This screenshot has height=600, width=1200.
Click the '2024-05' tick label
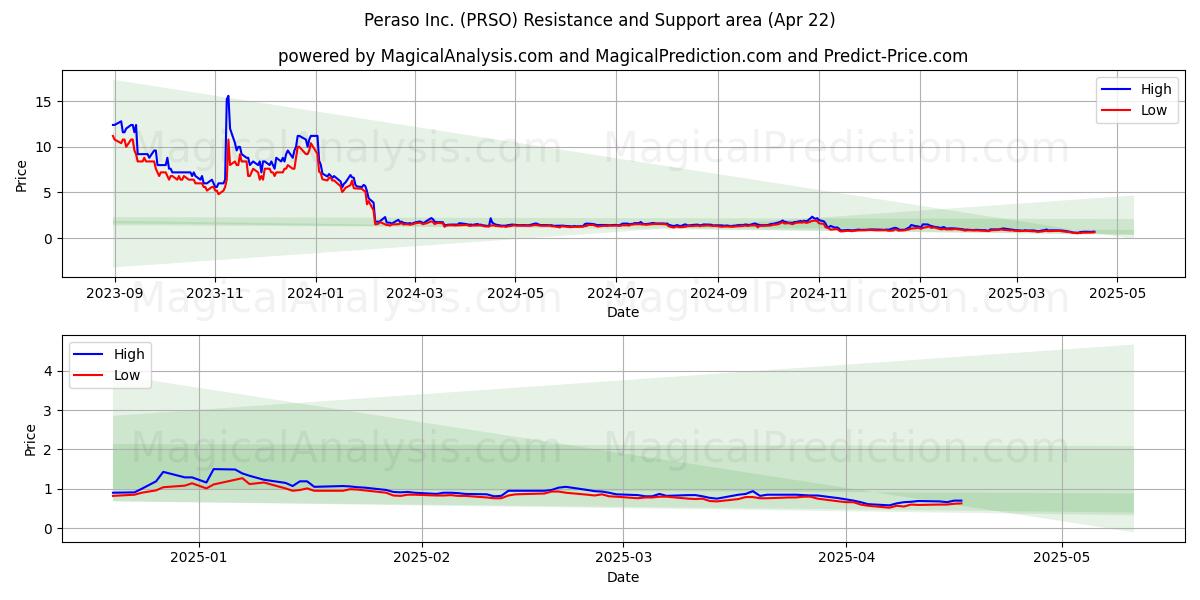click(515, 294)
